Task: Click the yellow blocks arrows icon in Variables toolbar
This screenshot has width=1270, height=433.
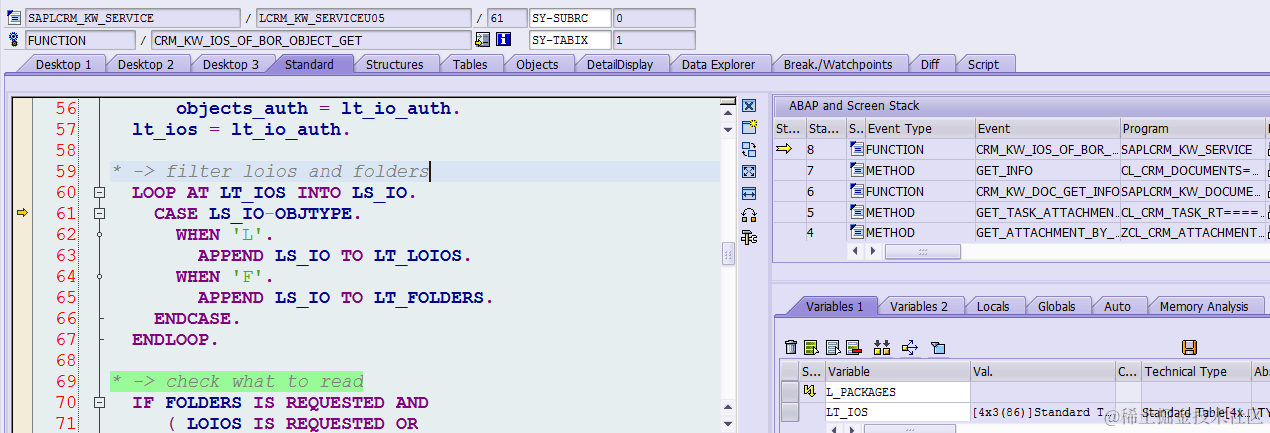Action: [x=882, y=347]
